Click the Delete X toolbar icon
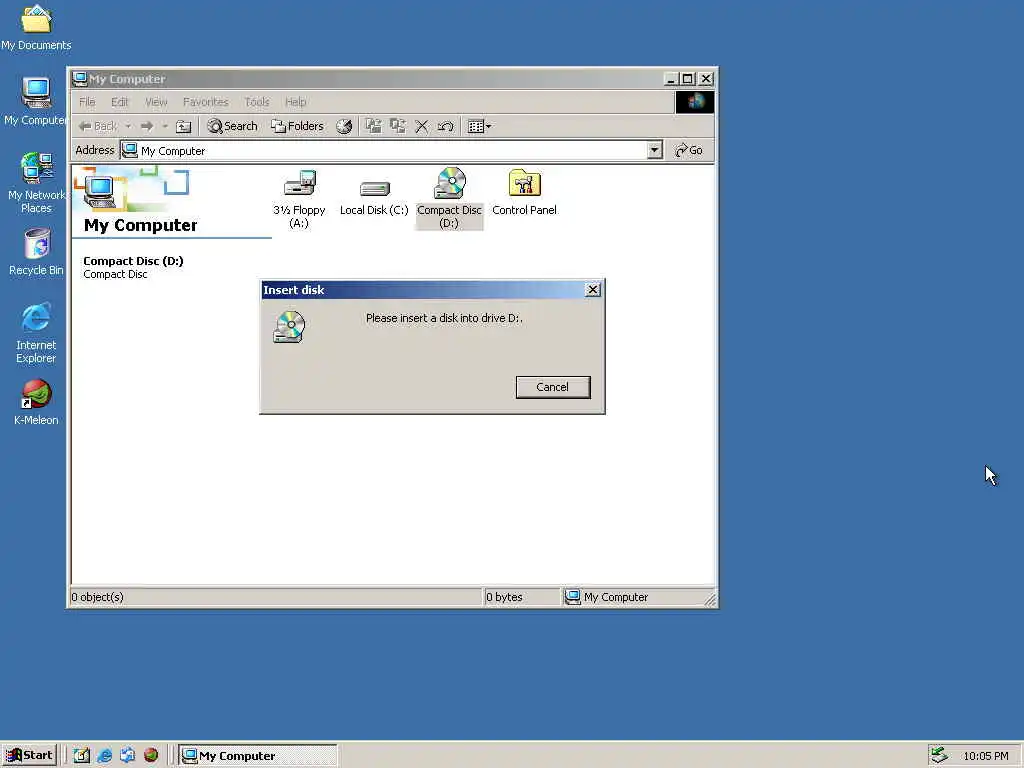Screen dimensions: 1024x768 (x=422, y=126)
